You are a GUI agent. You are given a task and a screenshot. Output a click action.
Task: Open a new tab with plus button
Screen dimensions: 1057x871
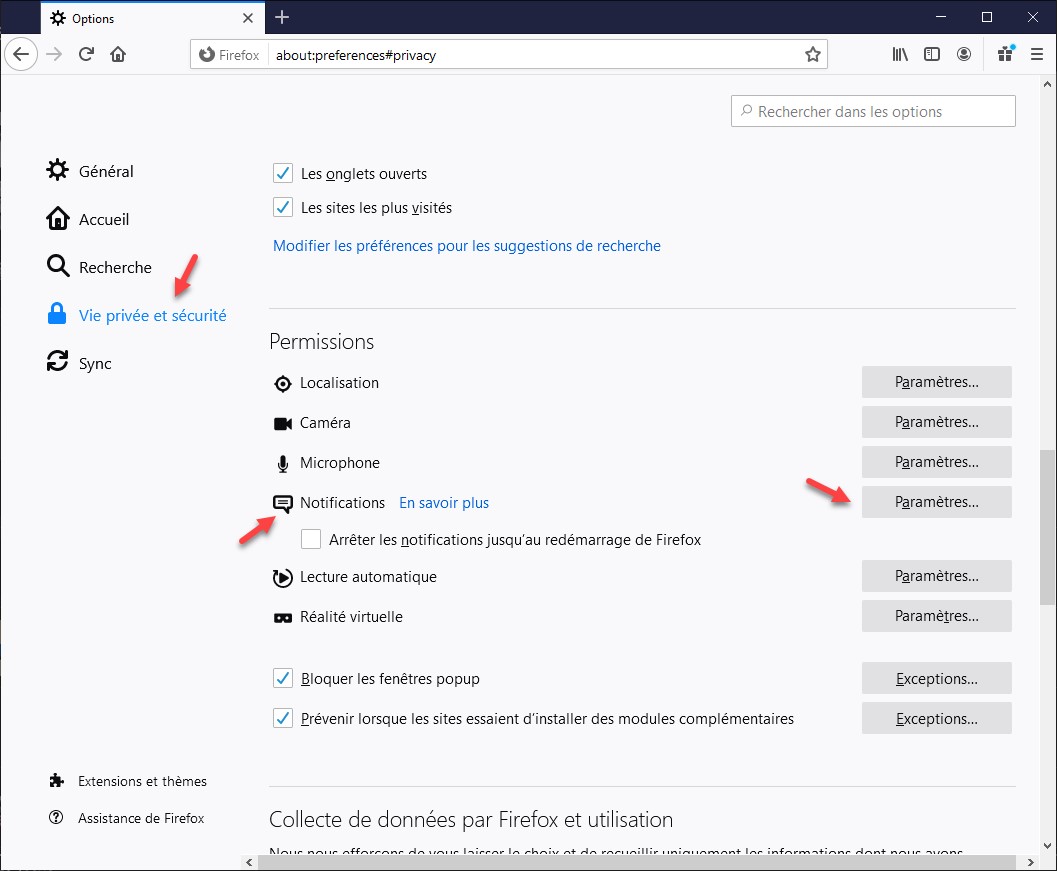(282, 17)
